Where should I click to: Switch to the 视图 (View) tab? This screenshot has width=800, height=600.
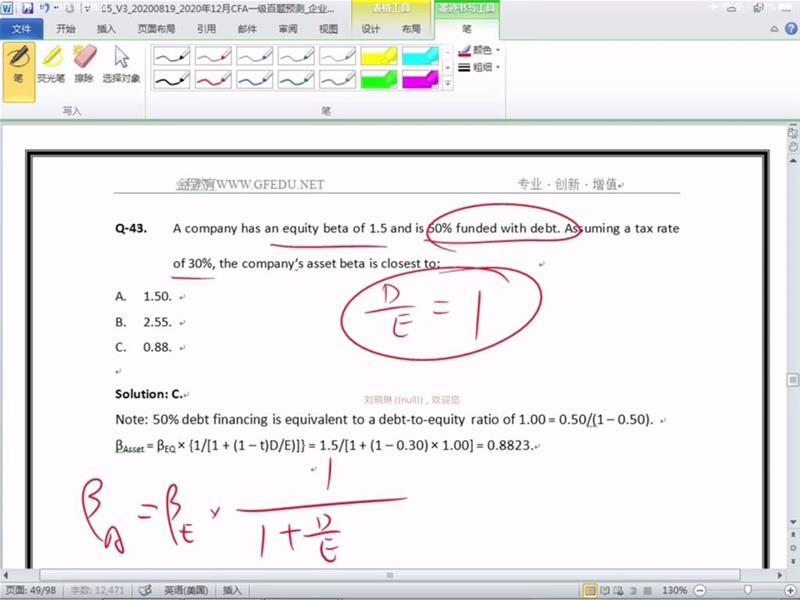click(328, 29)
